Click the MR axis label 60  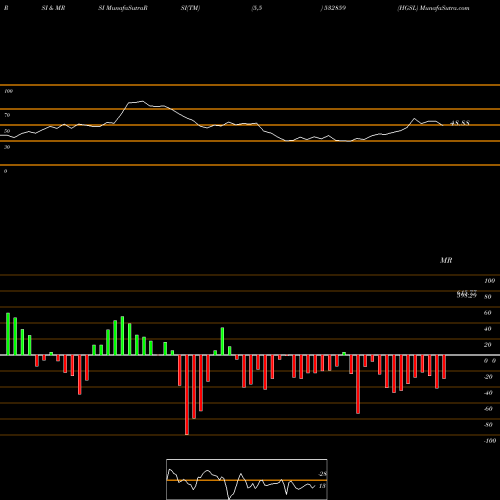(487, 313)
